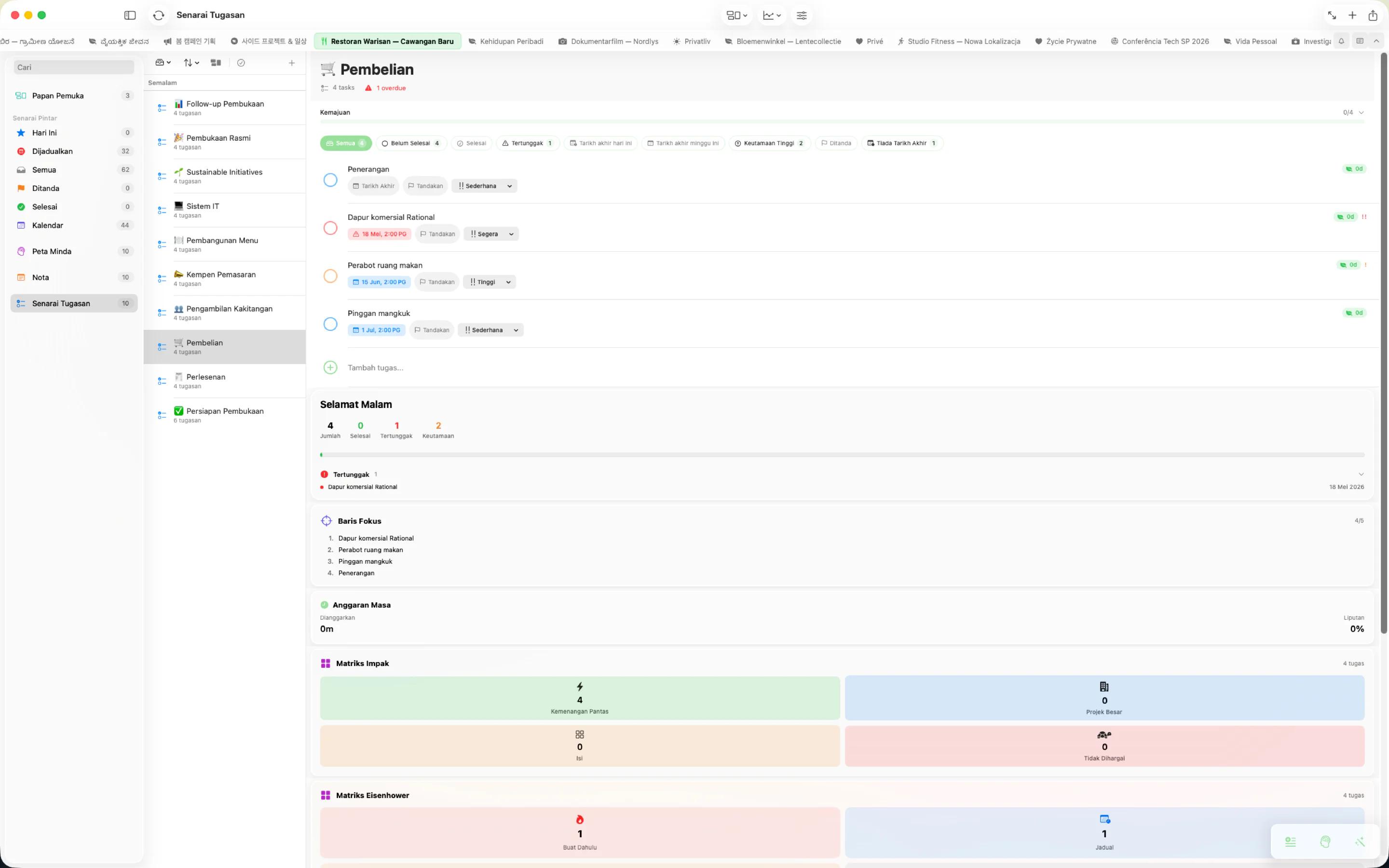Image resolution: width=1389 pixels, height=868 pixels.
Task: Click the plus icon to add a list
Action: tap(292, 63)
